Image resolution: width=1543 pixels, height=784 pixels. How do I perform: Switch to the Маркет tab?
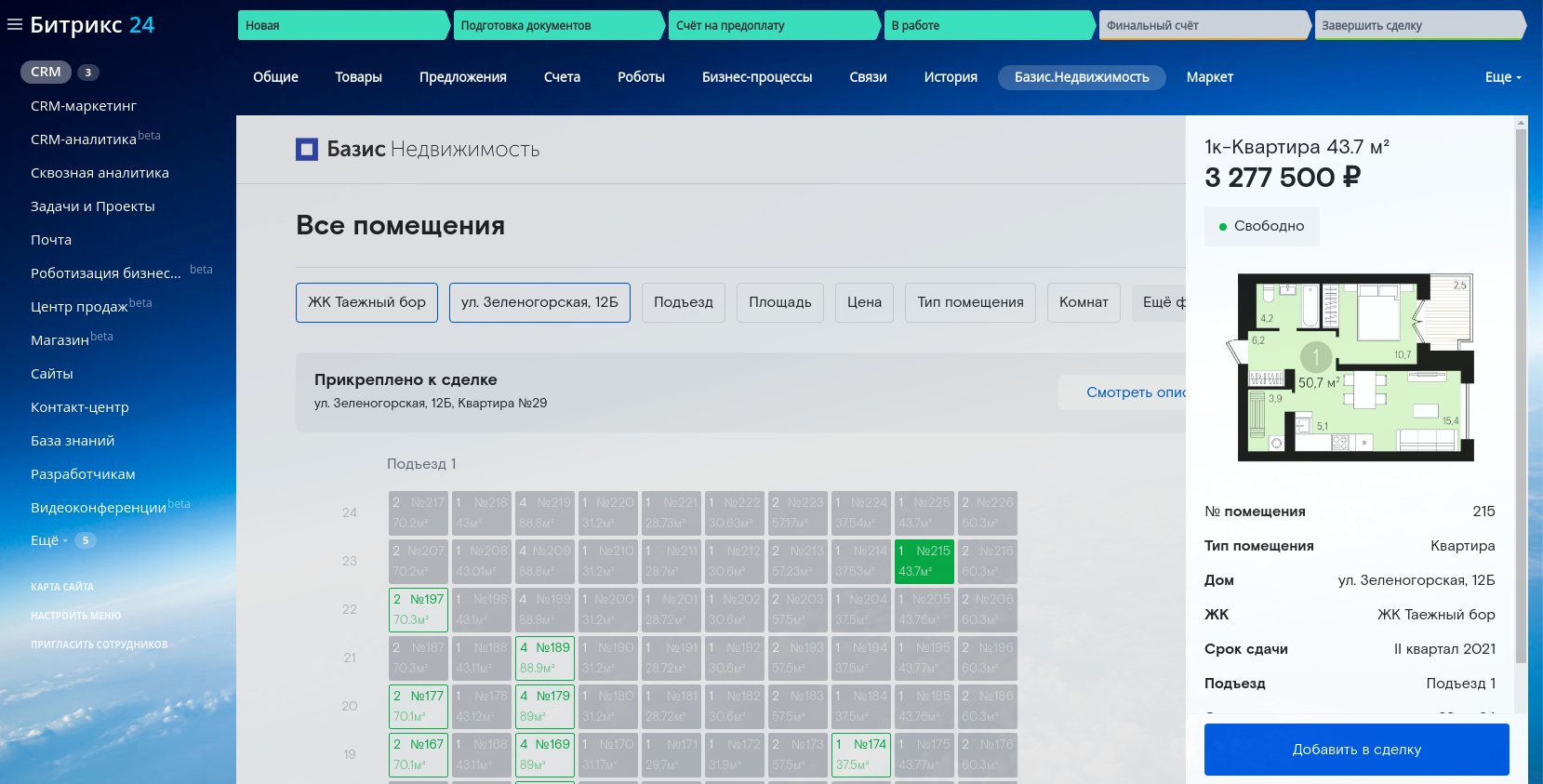point(1210,77)
